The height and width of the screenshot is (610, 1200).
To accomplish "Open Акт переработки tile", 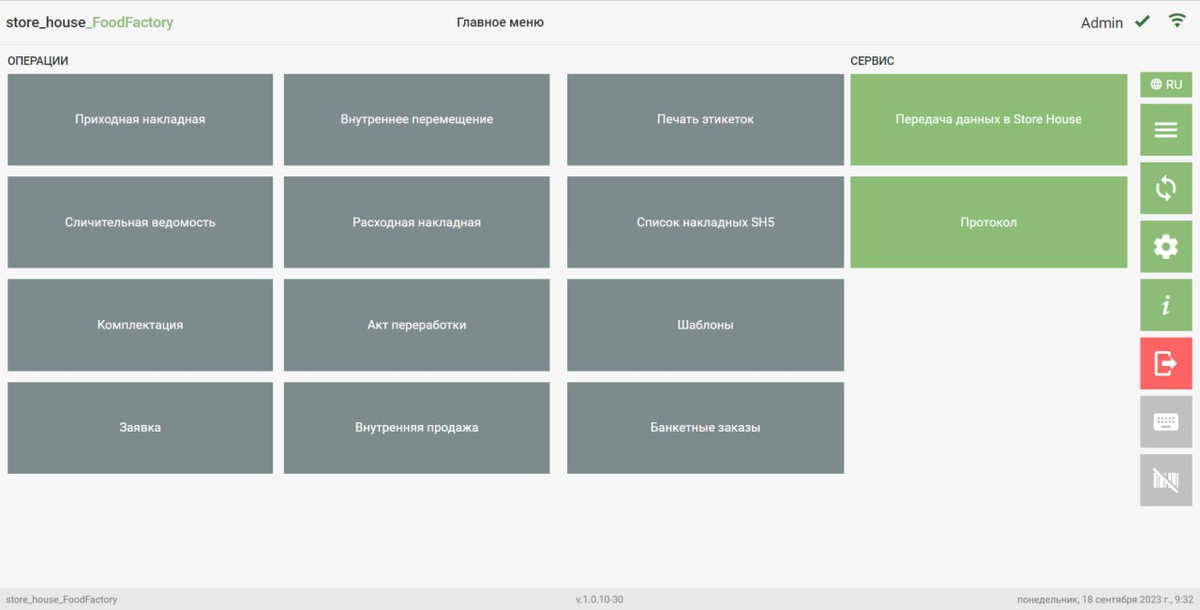I will pyautogui.click(x=417, y=325).
